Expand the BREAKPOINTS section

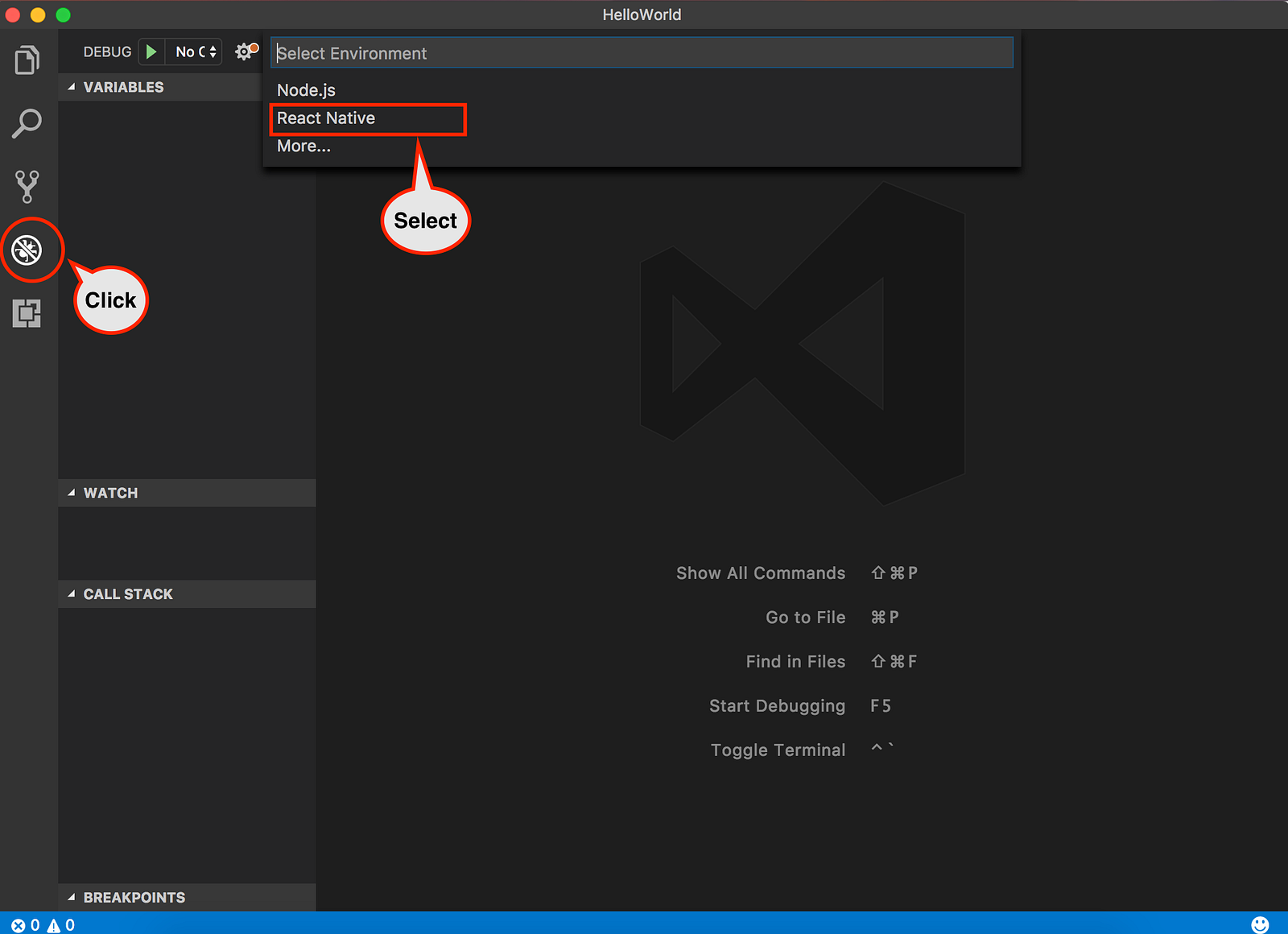(x=187, y=897)
